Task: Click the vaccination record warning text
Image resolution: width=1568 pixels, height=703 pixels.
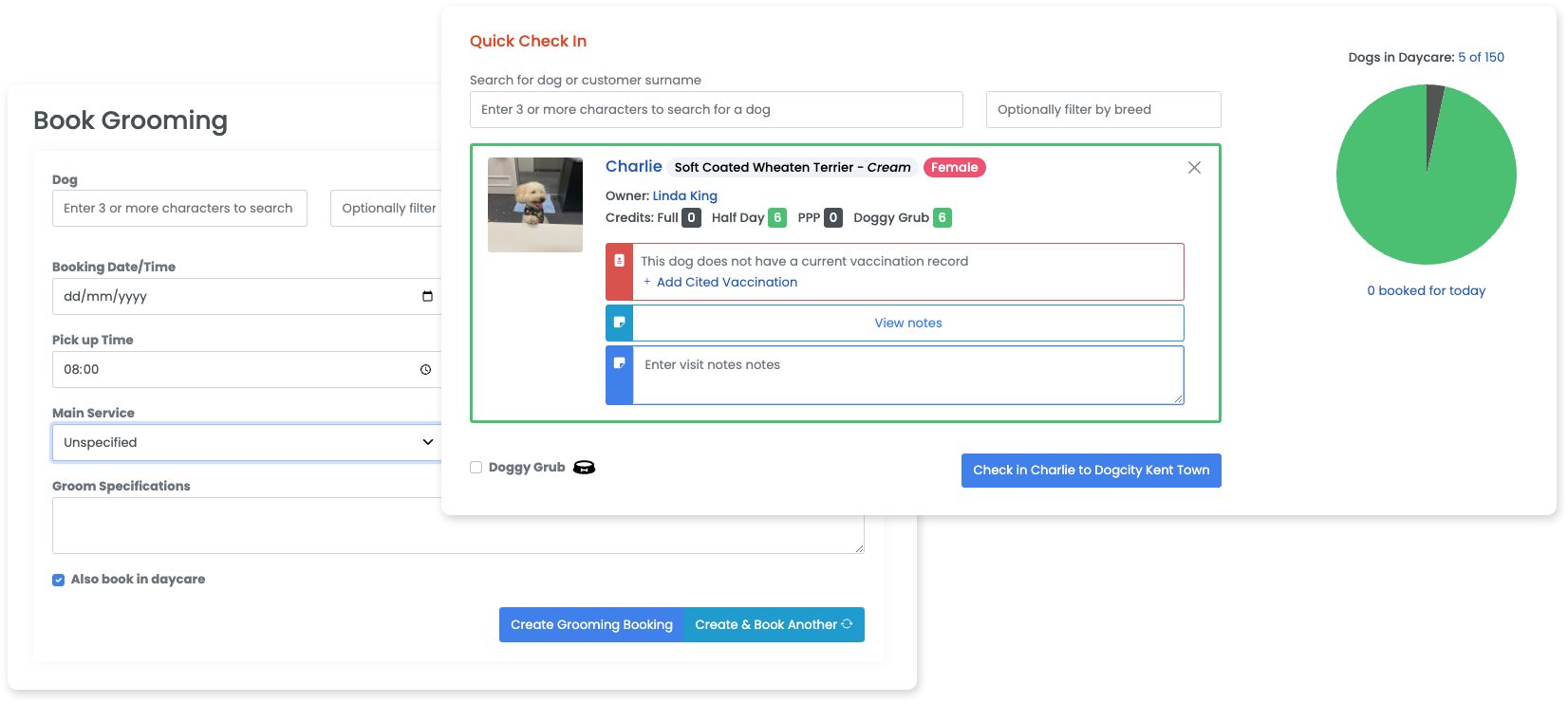Action: tap(804, 261)
